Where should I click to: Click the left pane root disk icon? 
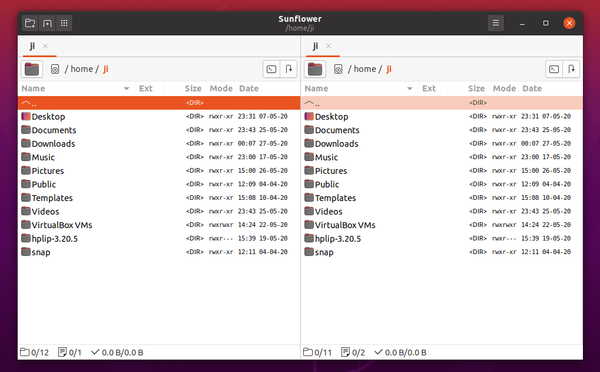tap(55, 69)
